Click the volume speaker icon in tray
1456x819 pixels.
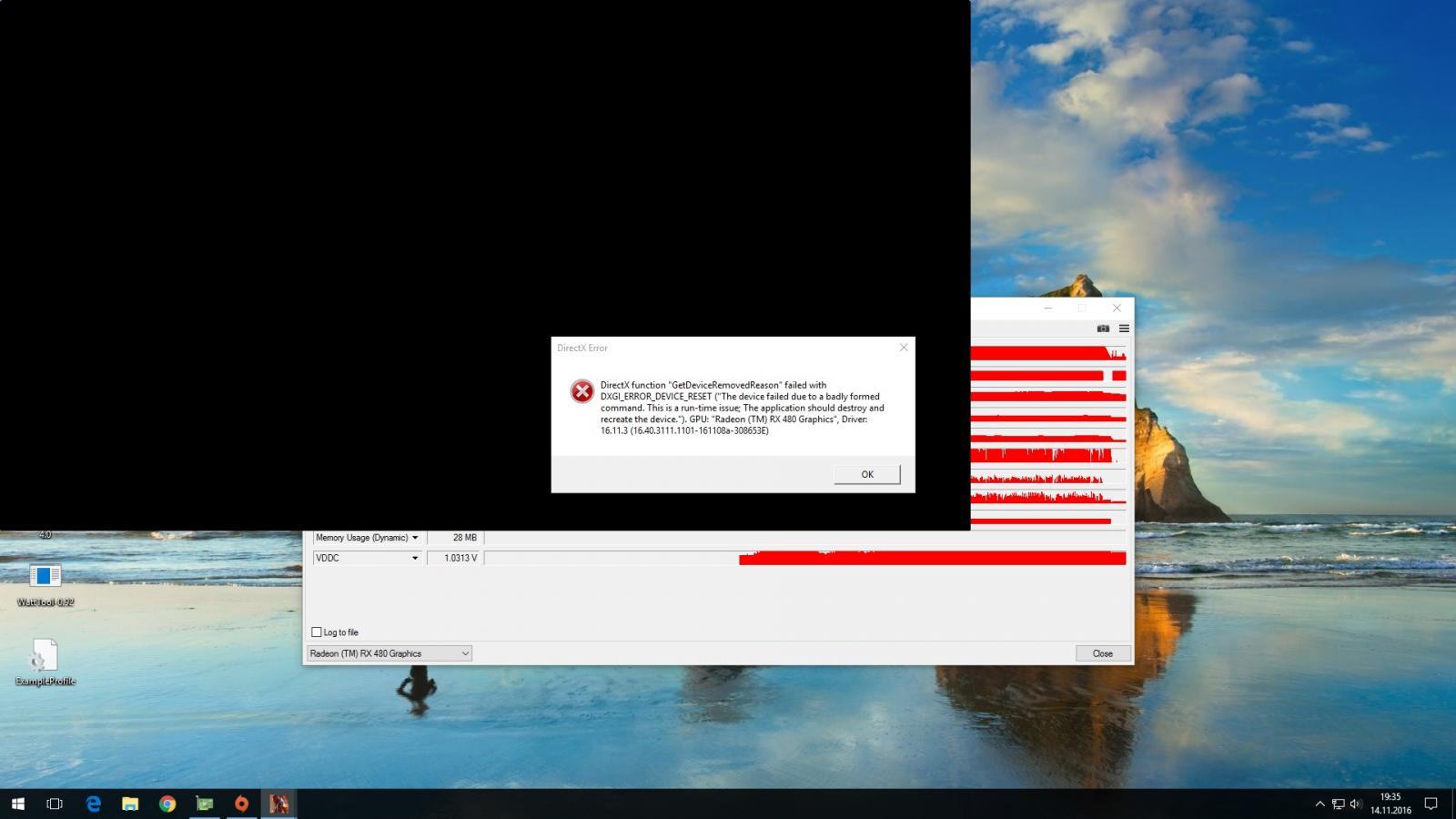coord(1356,804)
